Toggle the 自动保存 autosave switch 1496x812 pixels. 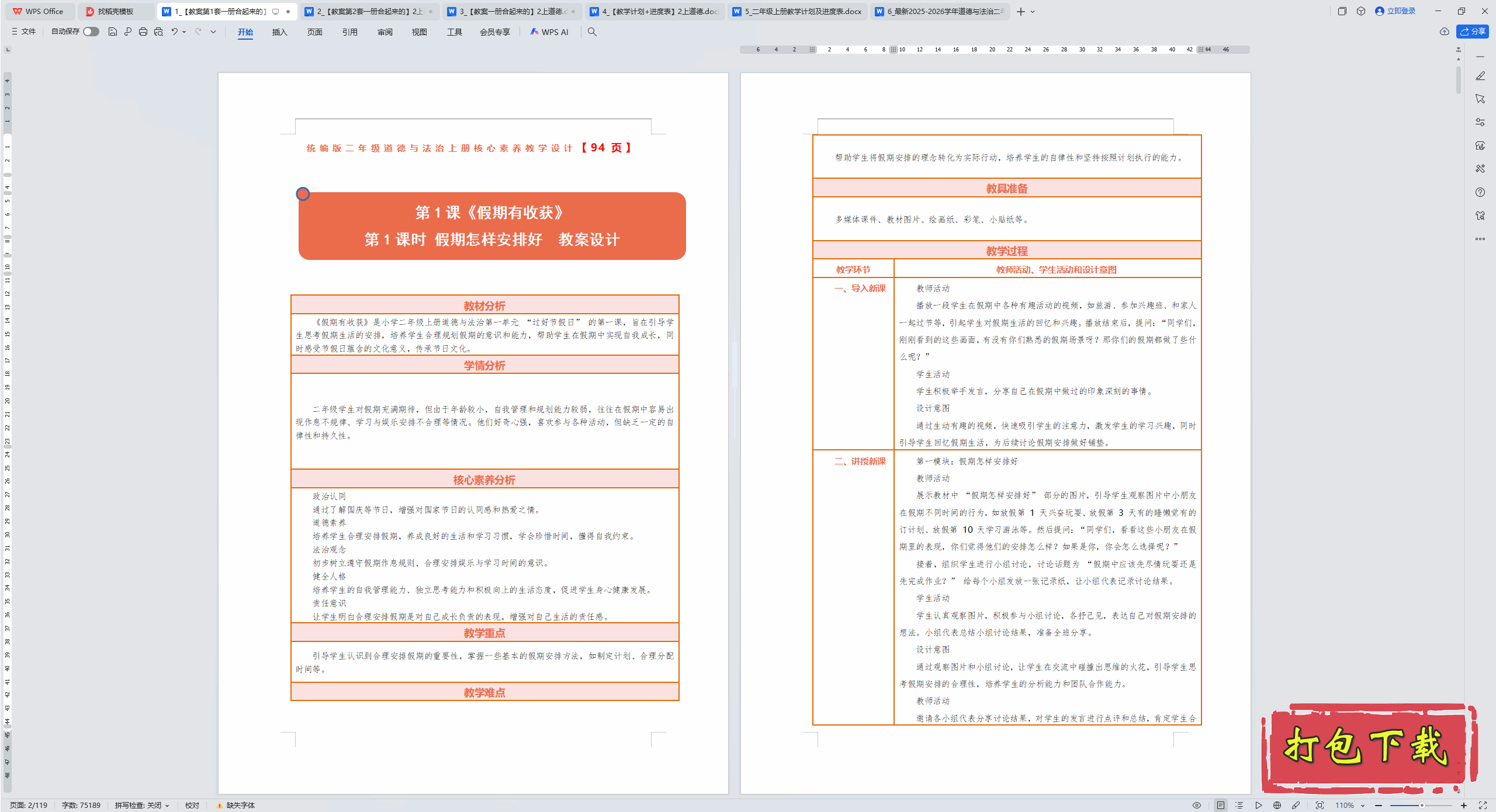tap(91, 32)
